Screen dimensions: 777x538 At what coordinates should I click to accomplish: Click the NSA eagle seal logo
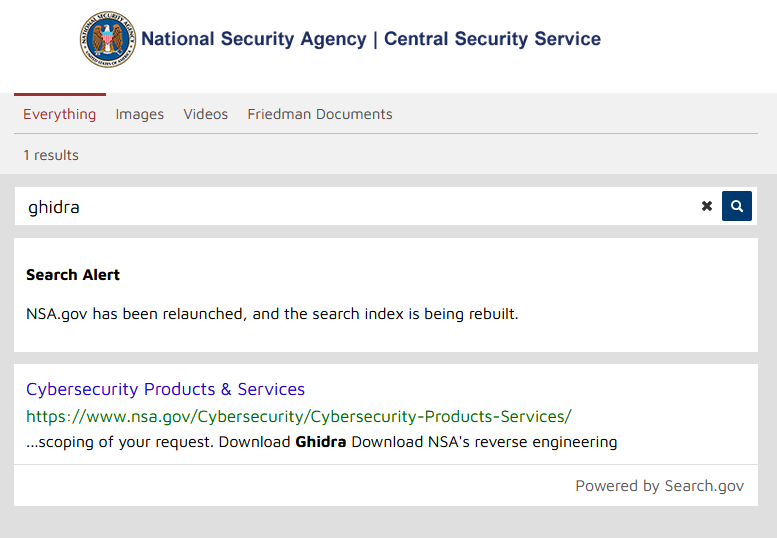tap(108, 39)
